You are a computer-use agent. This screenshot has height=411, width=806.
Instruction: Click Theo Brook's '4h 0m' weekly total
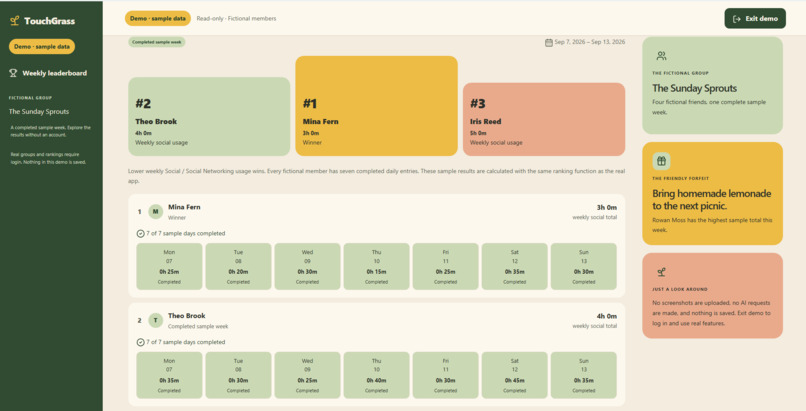coord(607,316)
